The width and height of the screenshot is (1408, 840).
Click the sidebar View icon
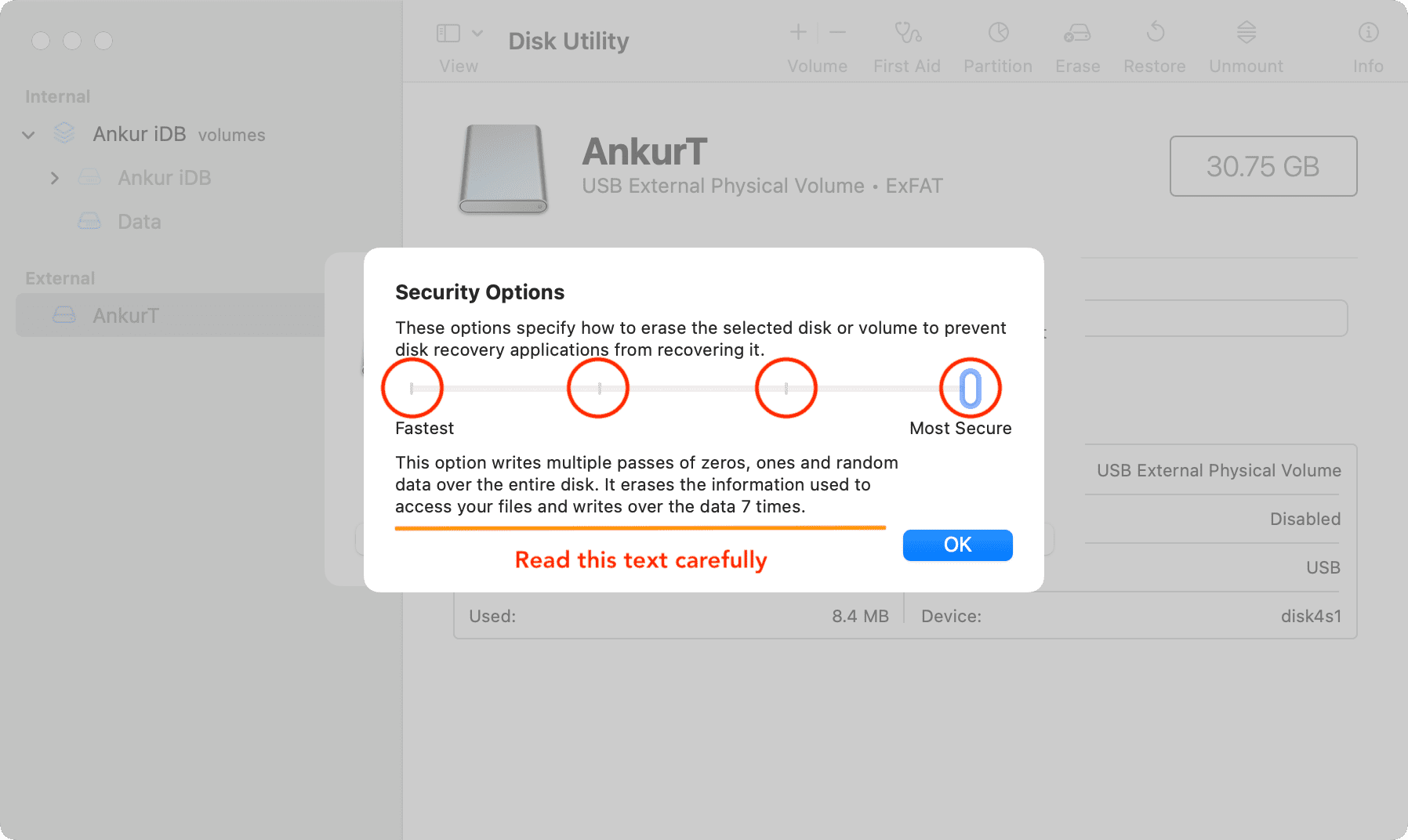(448, 33)
